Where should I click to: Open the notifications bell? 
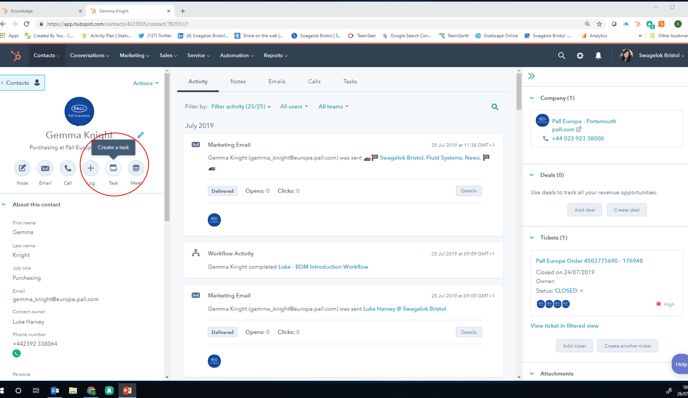(x=598, y=56)
